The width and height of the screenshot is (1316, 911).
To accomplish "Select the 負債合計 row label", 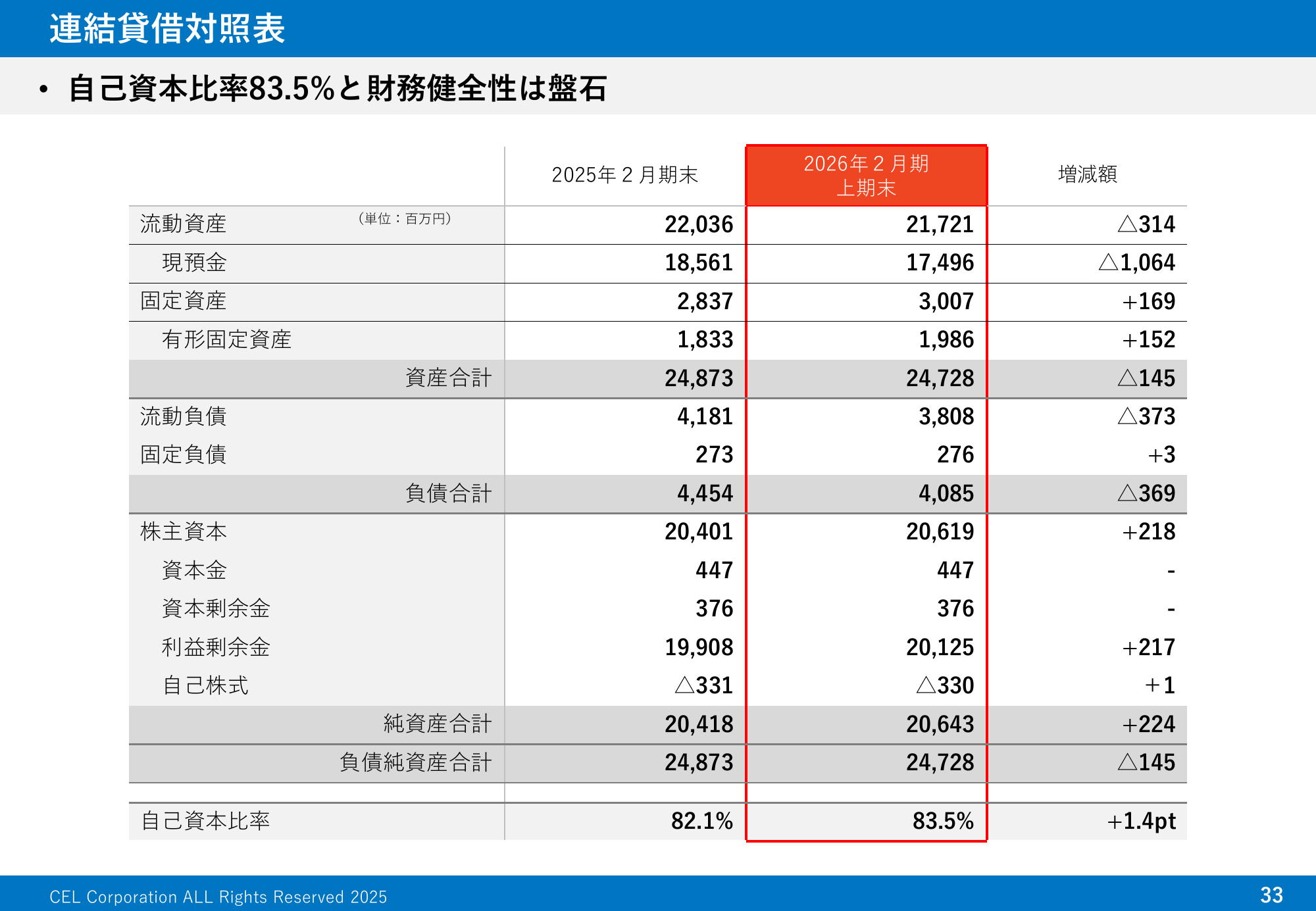I will [448, 493].
